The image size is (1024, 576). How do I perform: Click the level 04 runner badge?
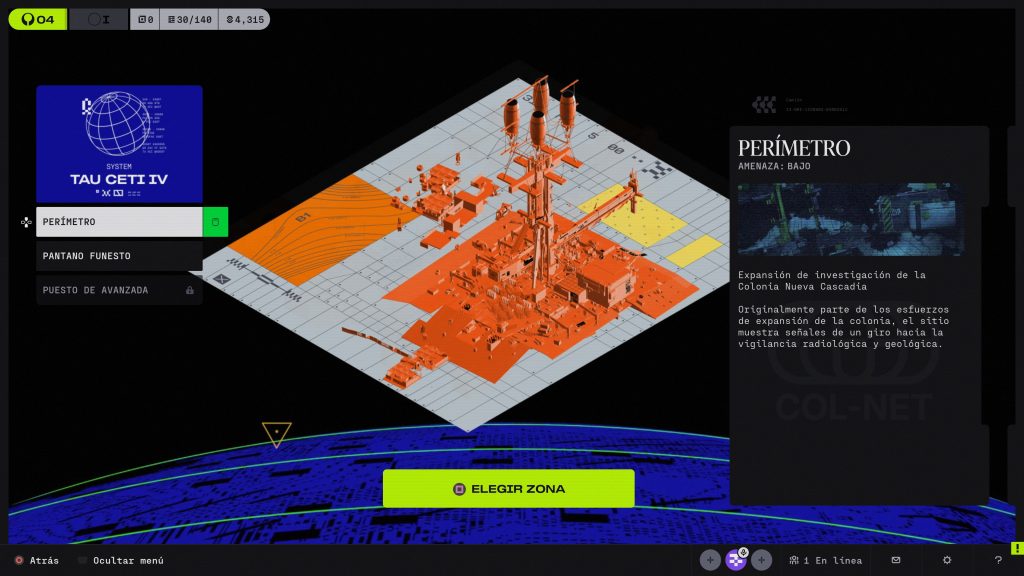point(38,19)
